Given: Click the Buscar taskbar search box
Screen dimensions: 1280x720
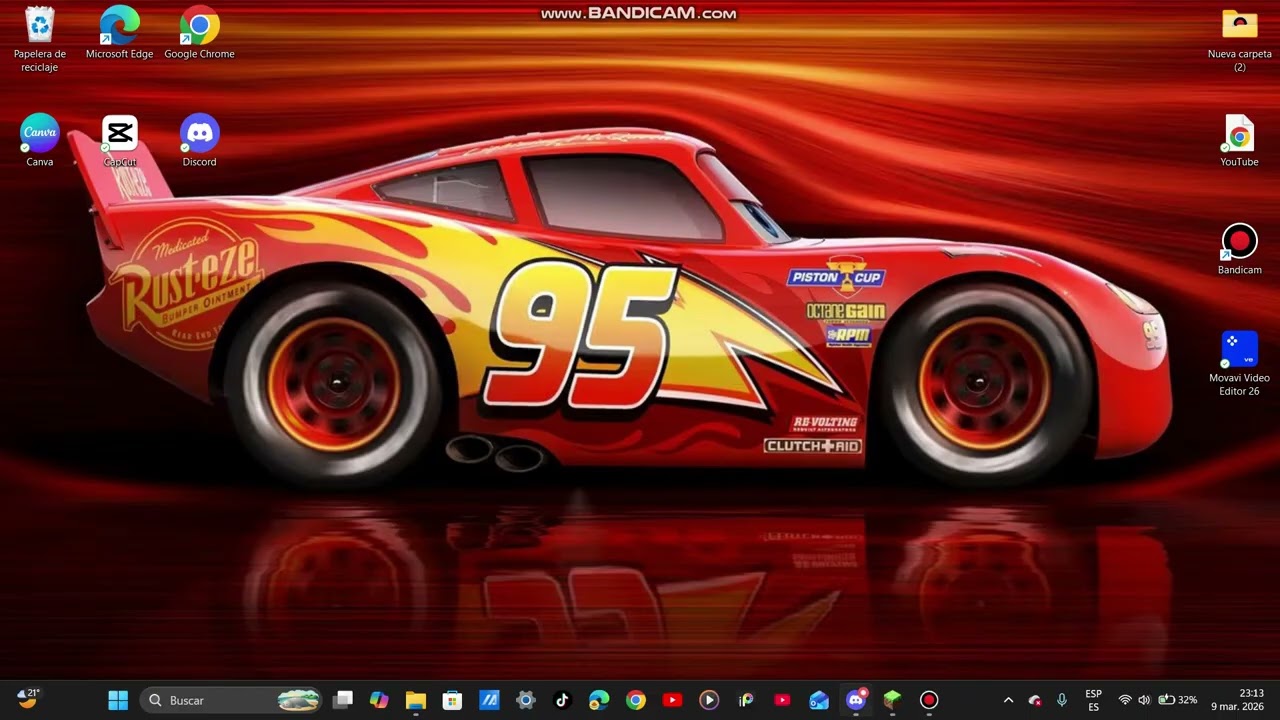Looking at the screenshot, I should 232,700.
